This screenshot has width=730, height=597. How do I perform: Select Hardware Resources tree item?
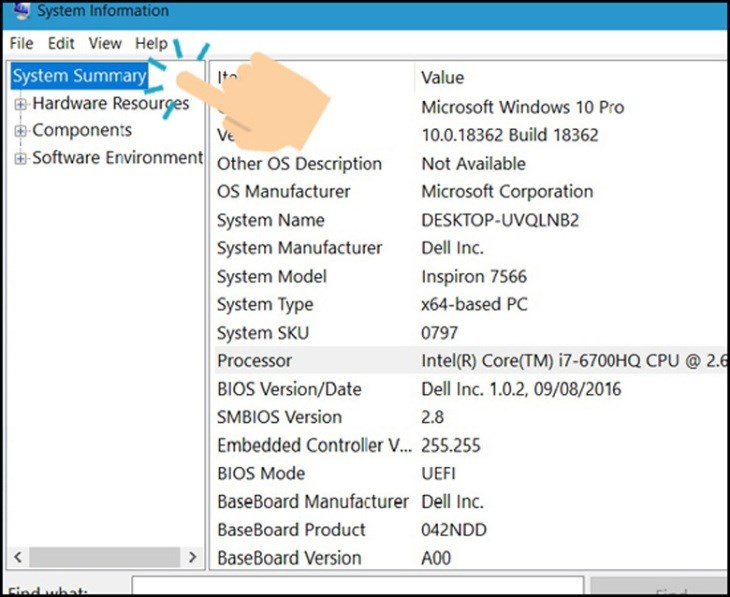tap(111, 103)
